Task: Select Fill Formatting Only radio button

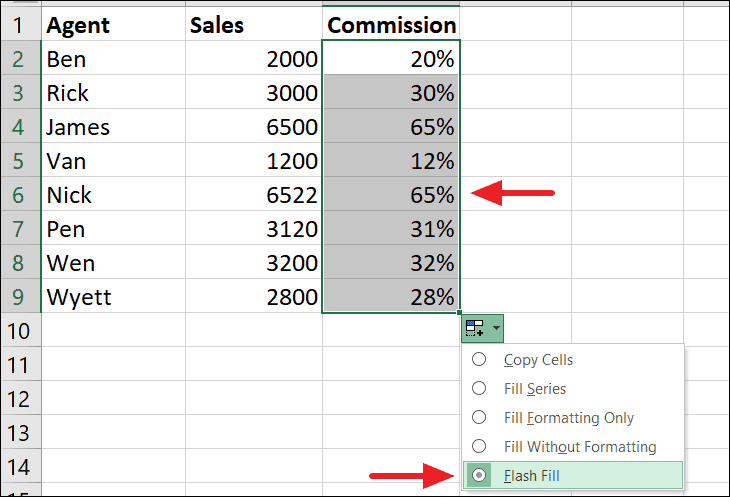Action: point(479,417)
